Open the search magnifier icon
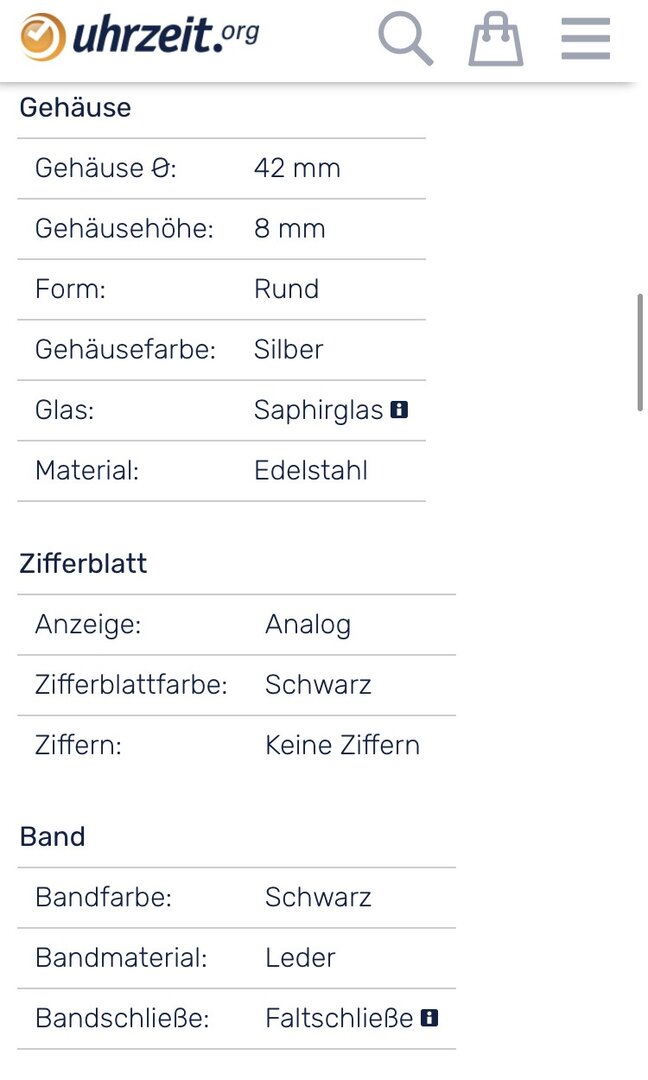 (x=406, y=39)
